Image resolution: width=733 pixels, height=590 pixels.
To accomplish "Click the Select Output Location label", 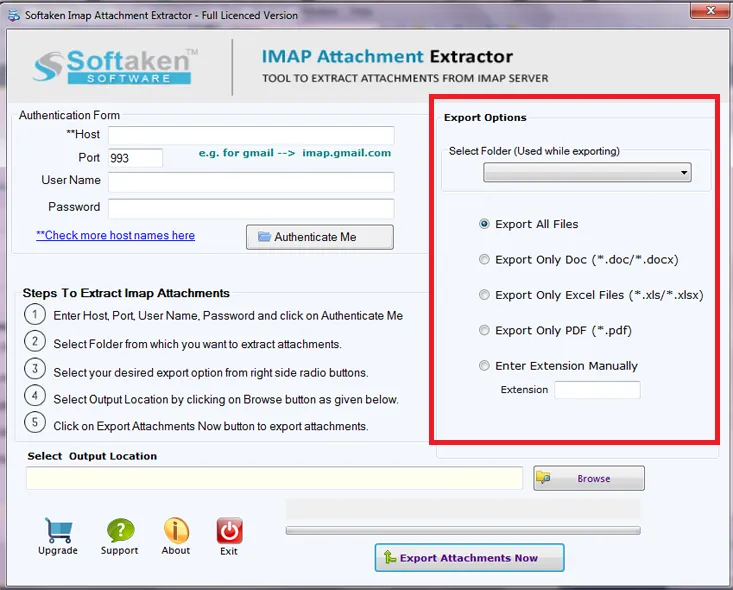I will click(x=92, y=456).
